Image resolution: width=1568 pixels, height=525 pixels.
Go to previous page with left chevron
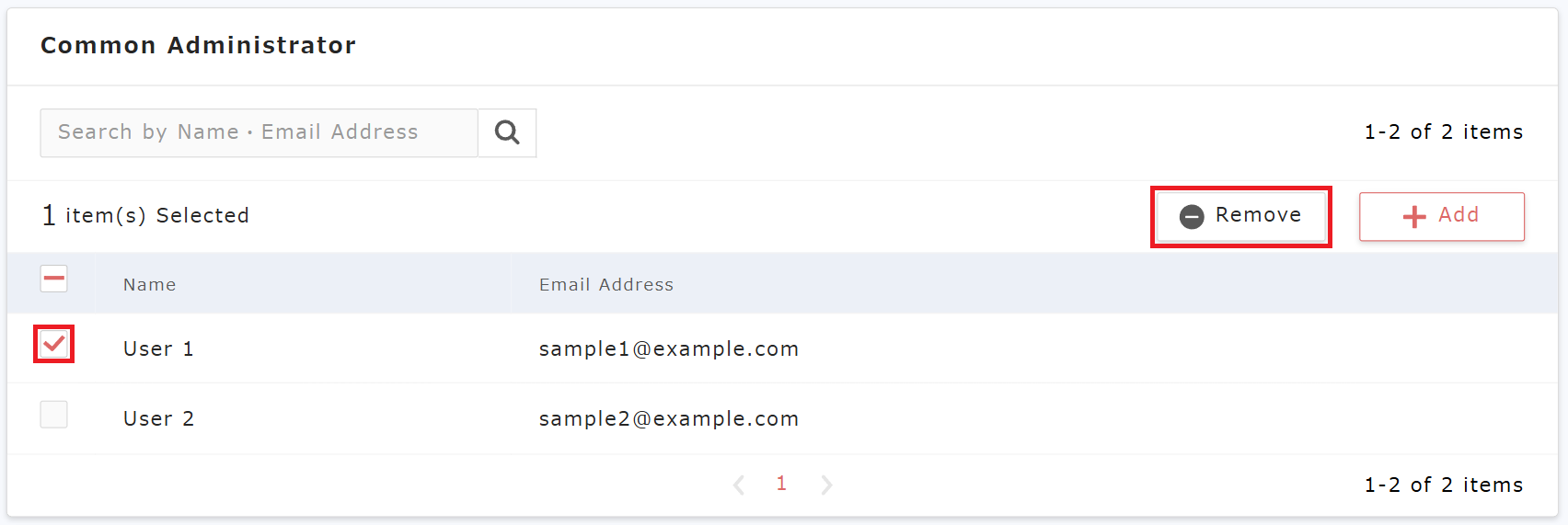pyautogui.click(x=739, y=485)
